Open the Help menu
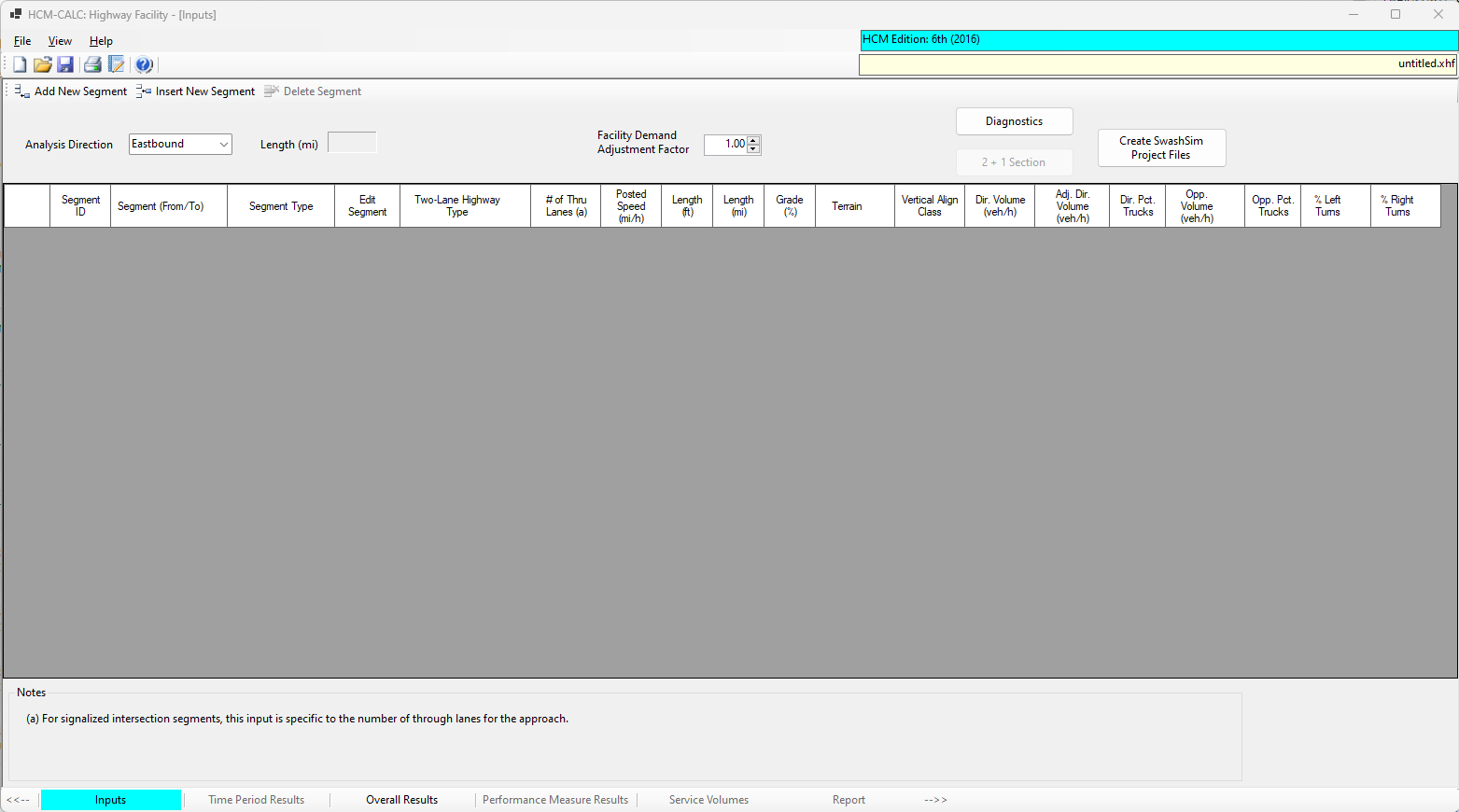This screenshot has height=812, width=1459. pyautogui.click(x=101, y=41)
